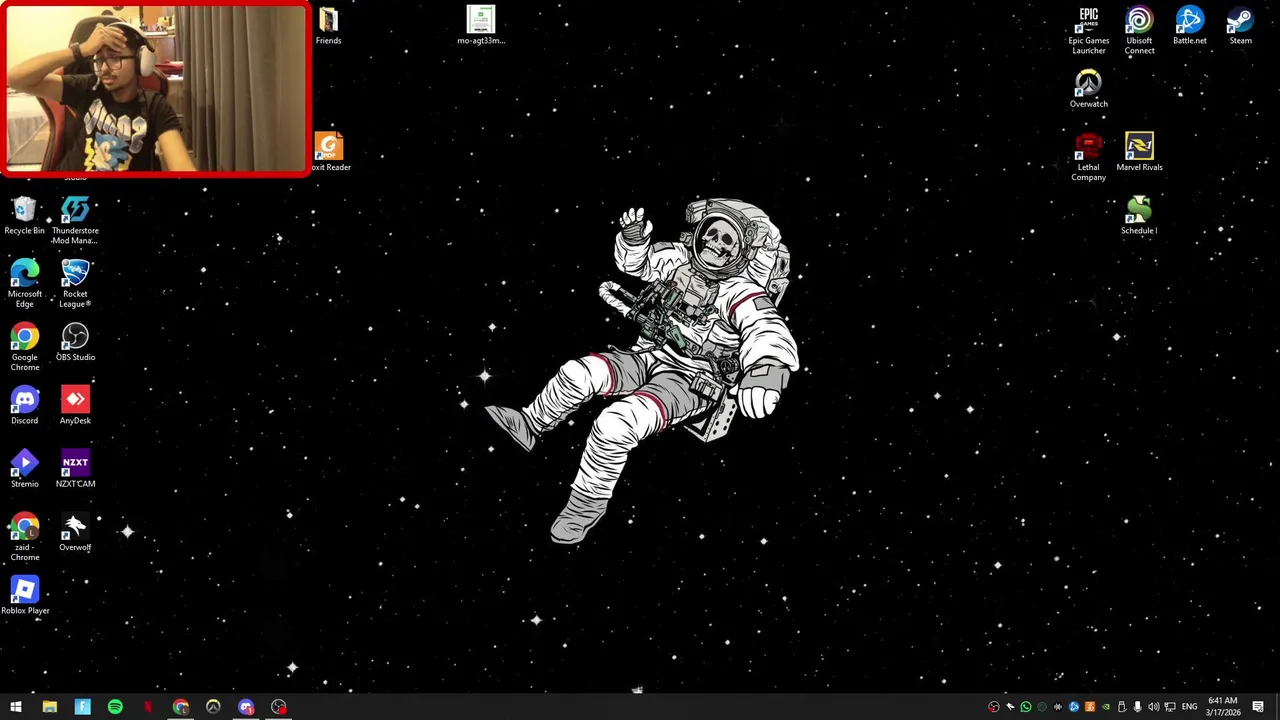The width and height of the screenshot is (1280, 720).
Task: Open the Windows Start menu
Action: [x=16, y=707]
